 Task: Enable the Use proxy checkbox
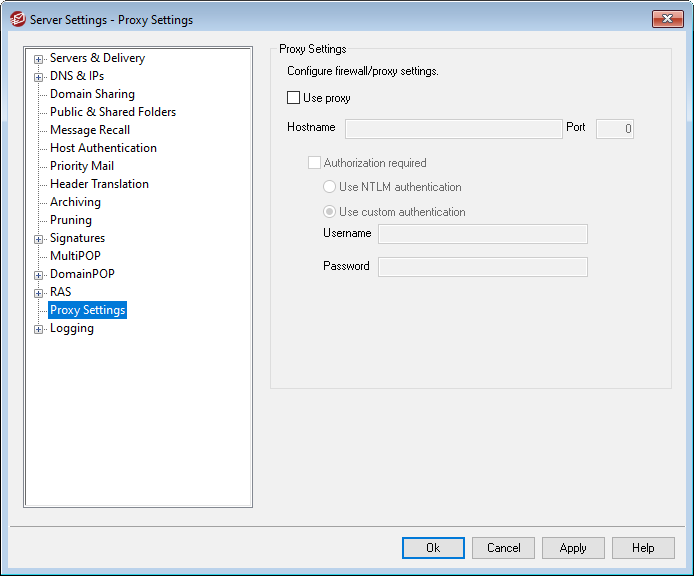[x=294, y=98]
